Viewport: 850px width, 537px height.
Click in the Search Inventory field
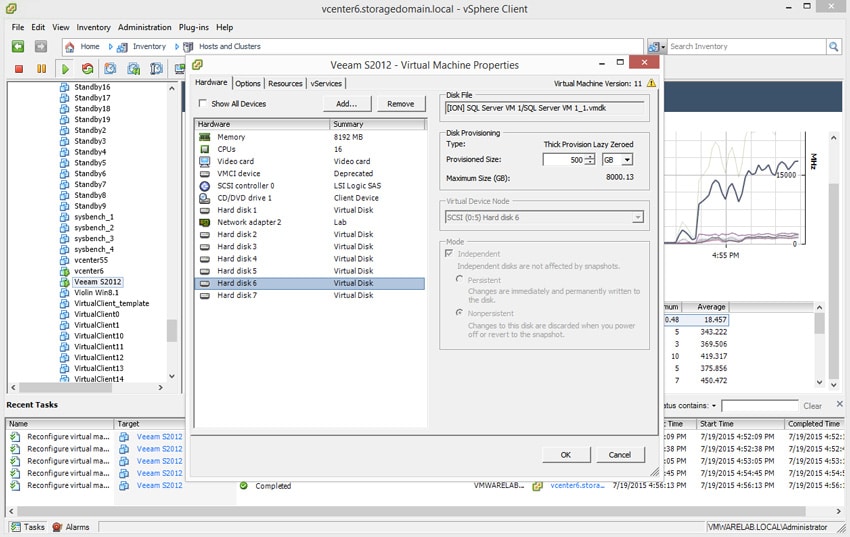tap(746, 47)
